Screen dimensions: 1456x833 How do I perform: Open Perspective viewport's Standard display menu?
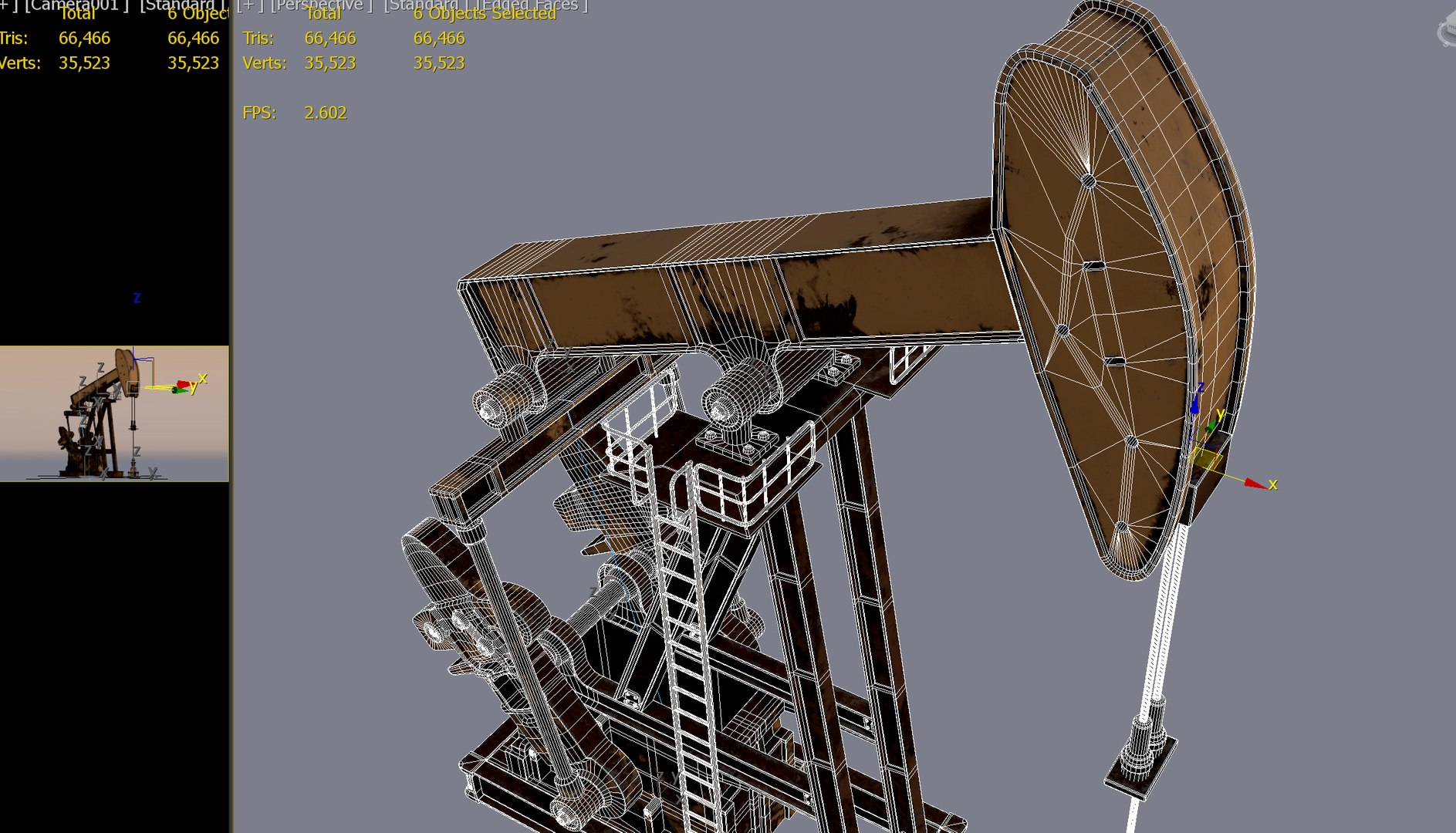426,5
